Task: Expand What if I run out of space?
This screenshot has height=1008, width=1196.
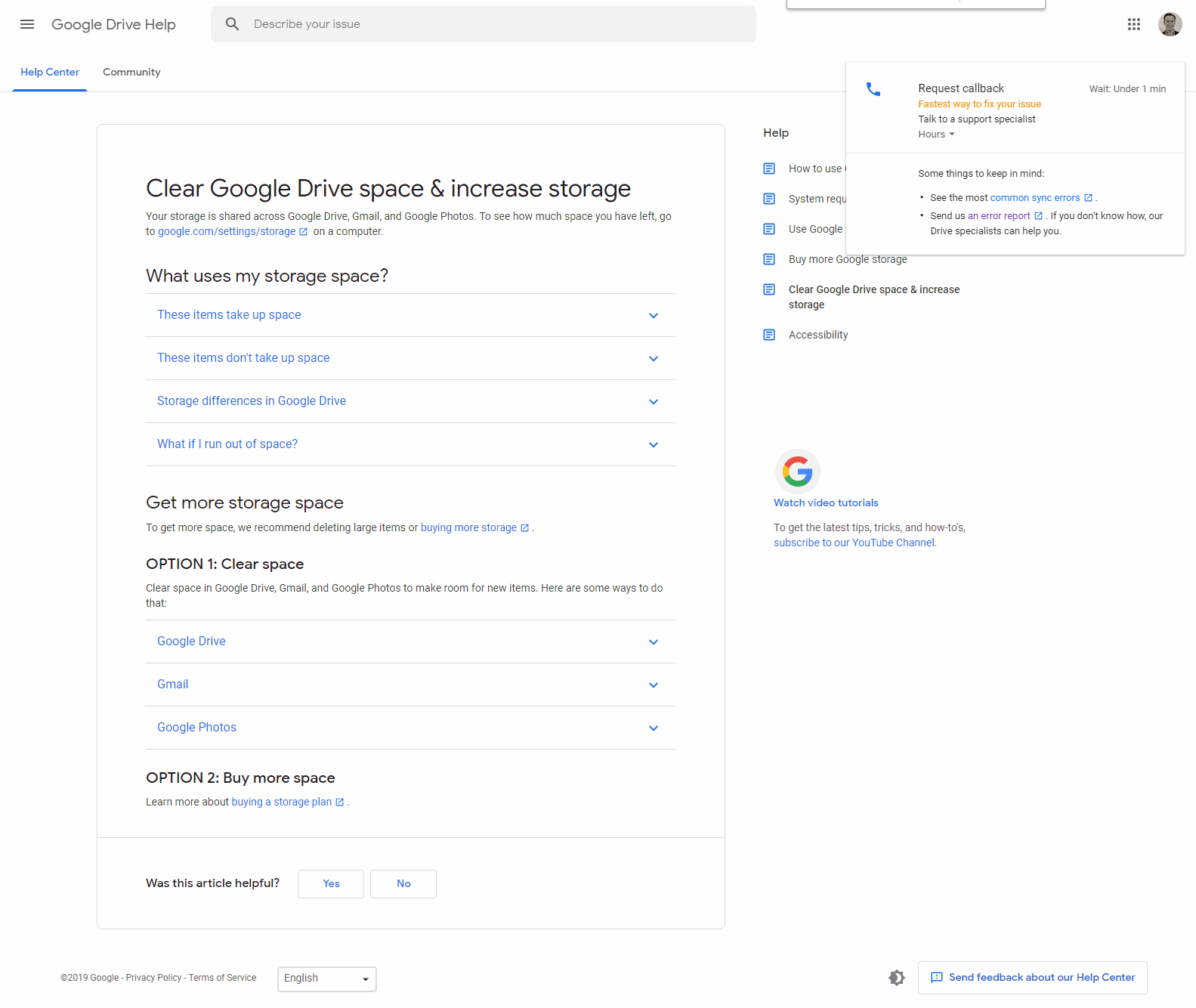Action: (x=410, y=444)
